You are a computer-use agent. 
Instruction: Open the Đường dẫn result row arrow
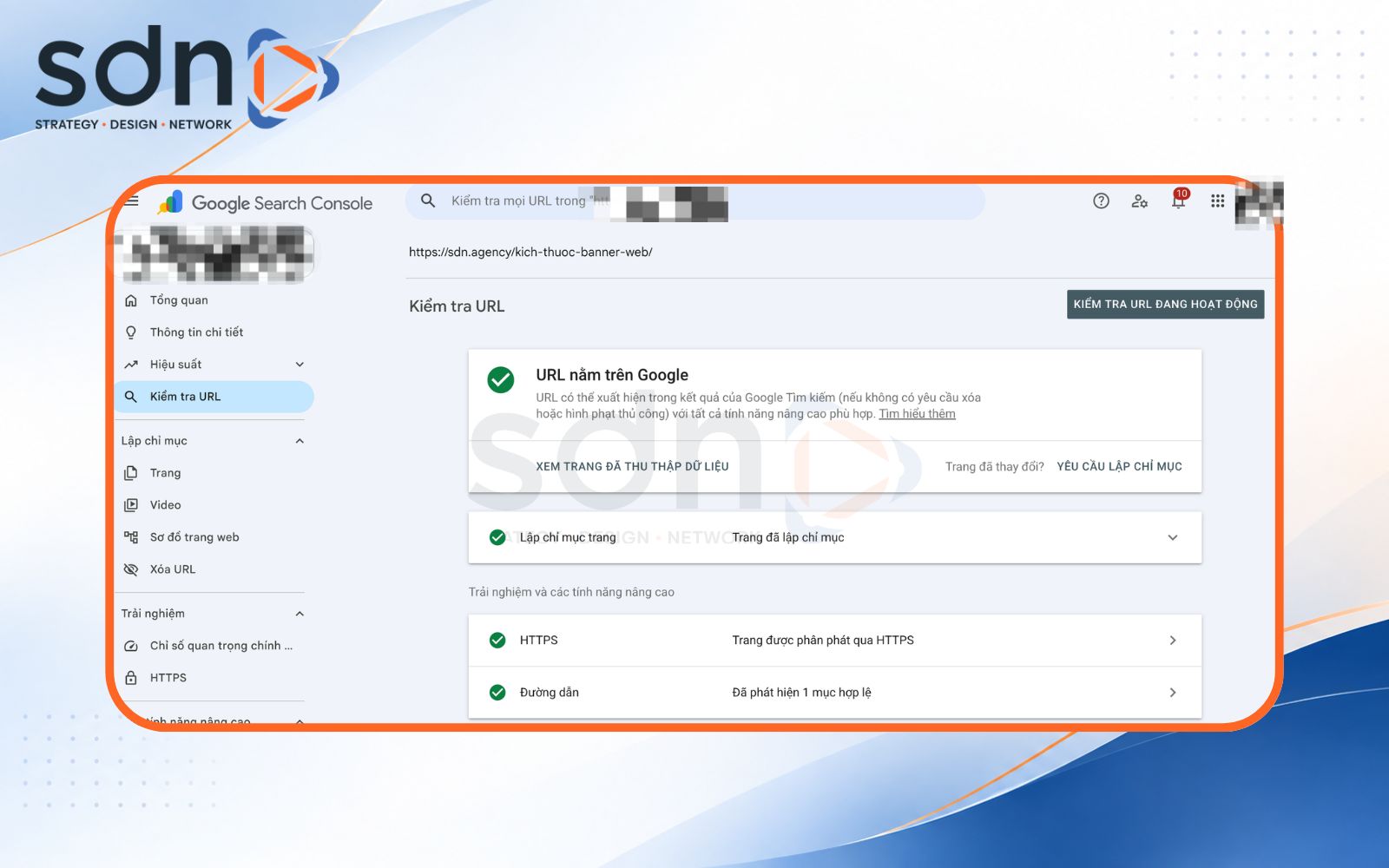1173,693
